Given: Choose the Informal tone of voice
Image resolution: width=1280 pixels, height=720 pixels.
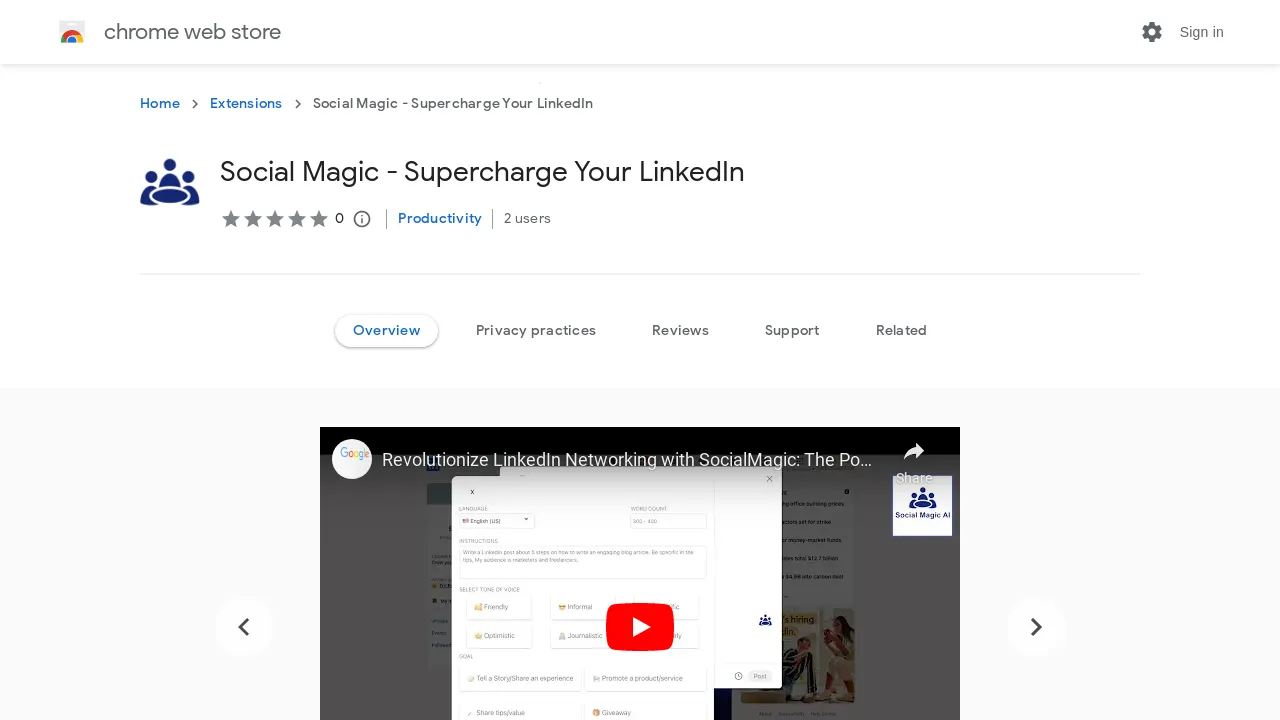Looking at the screenshot, I should (580, 606).
